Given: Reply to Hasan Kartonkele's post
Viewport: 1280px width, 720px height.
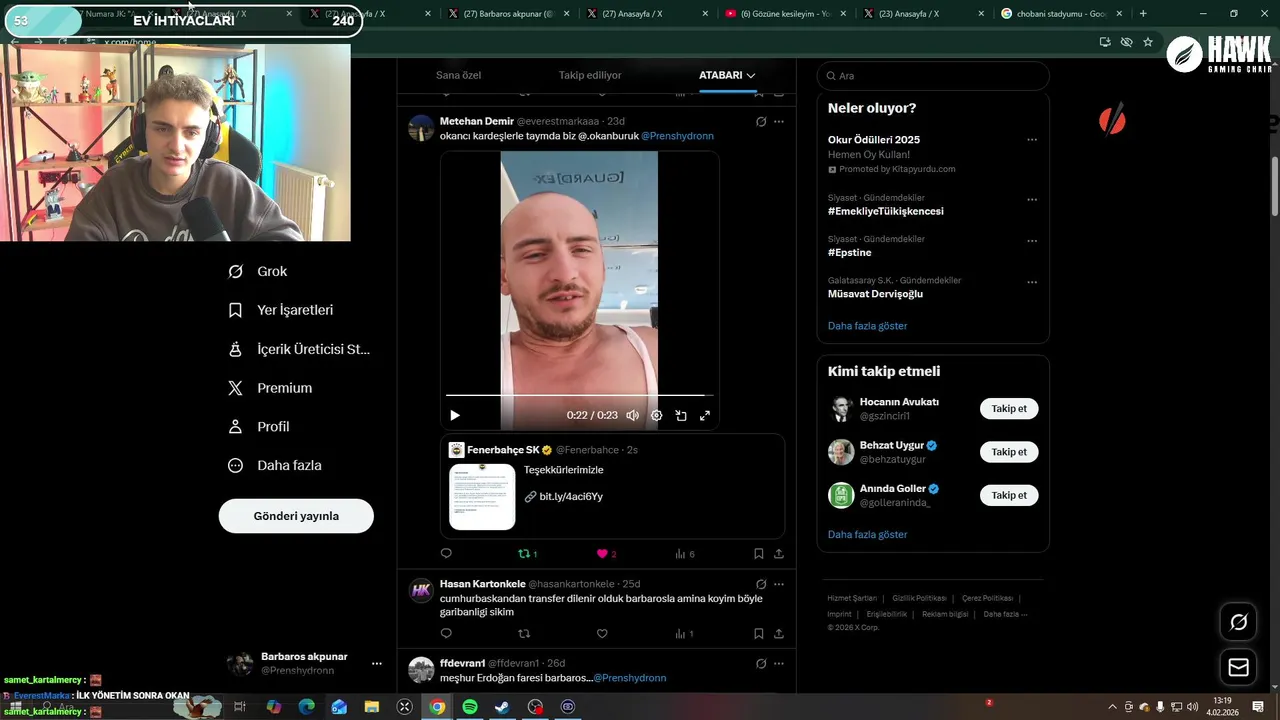Looking at the screenshot, I should click(446, 633).
